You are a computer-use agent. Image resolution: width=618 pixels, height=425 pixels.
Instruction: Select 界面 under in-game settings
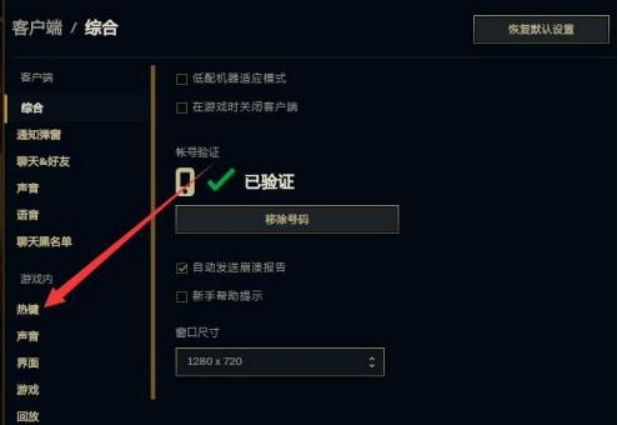coord(28,363)
